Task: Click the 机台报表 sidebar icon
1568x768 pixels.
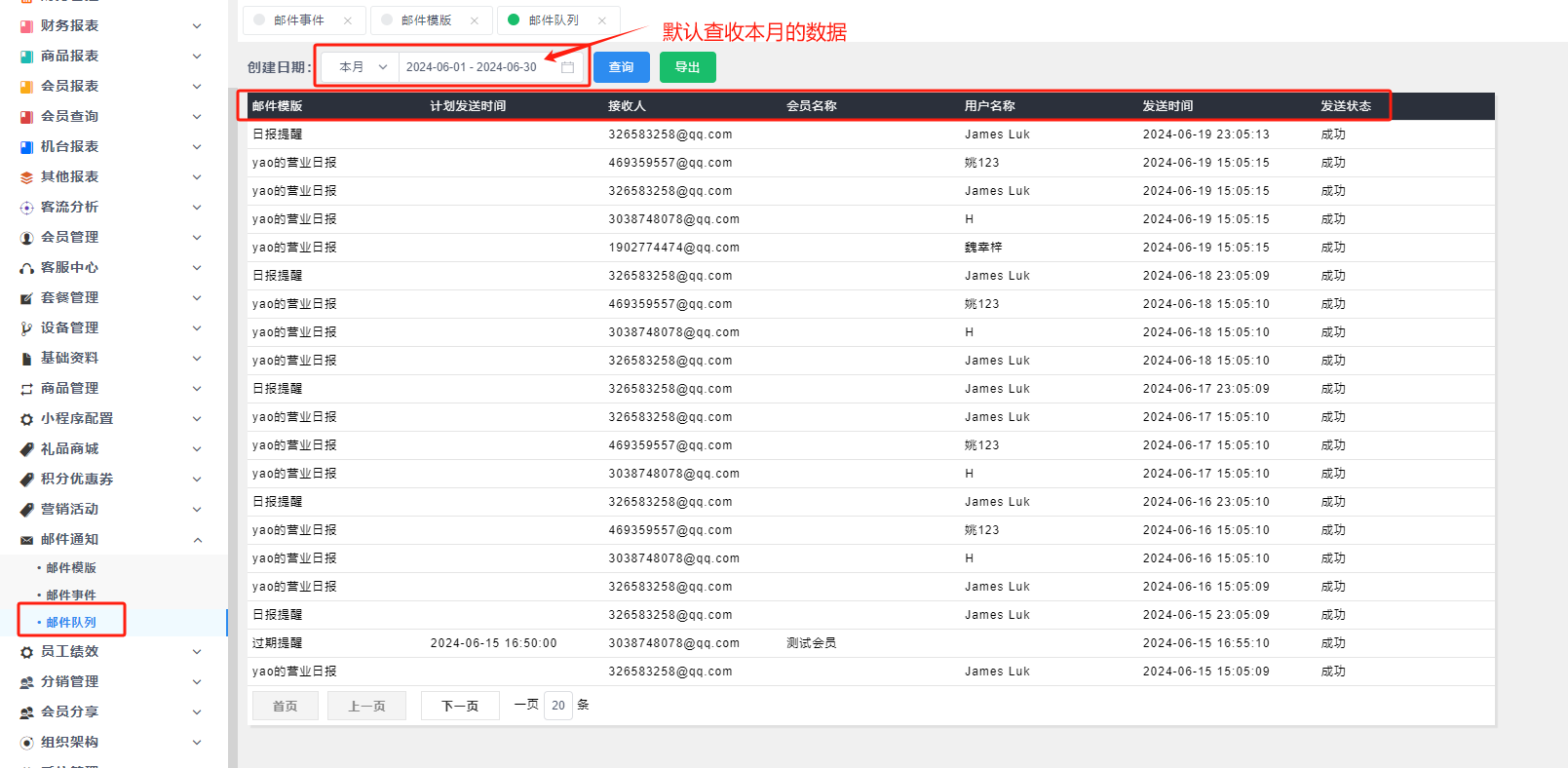Action: pos(26,147)
